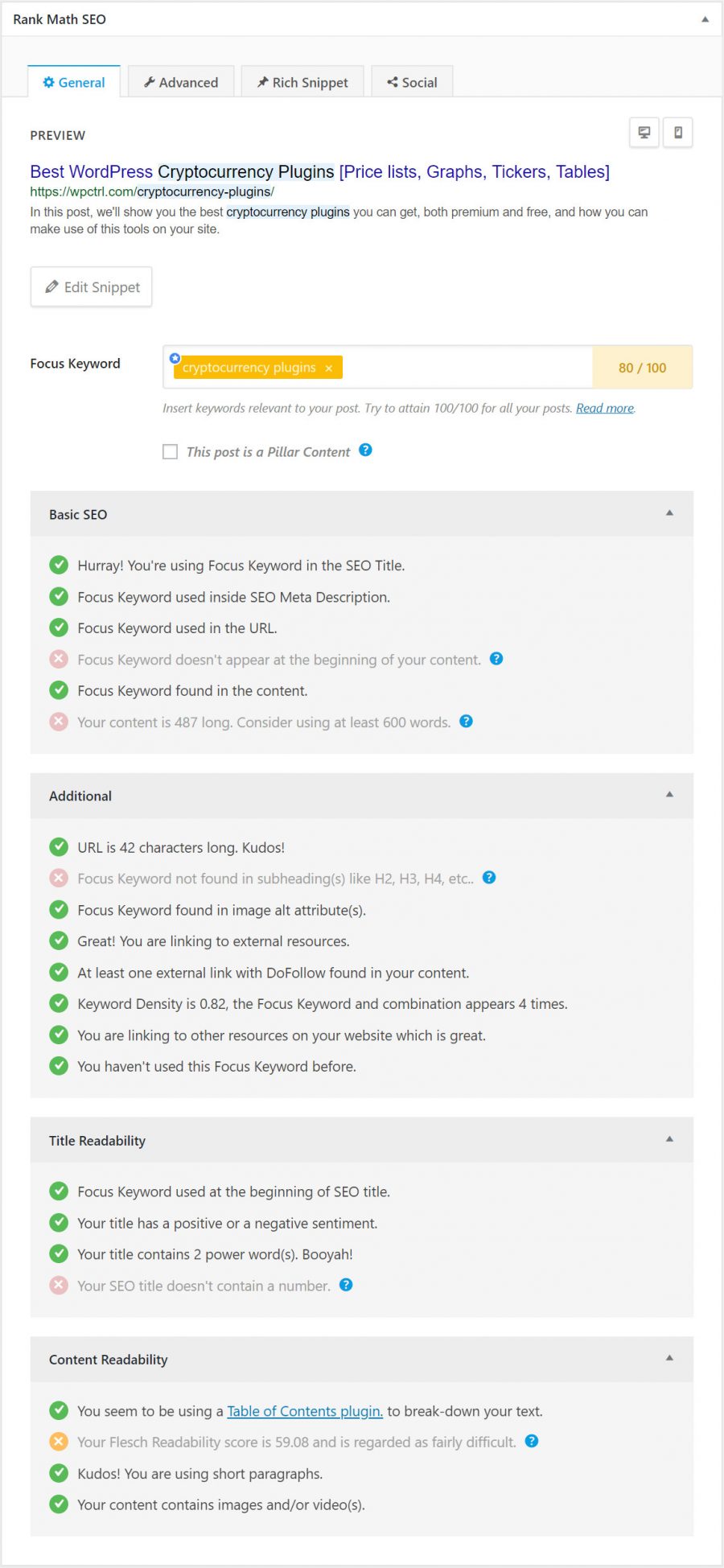Viewport: 724px width, 1568px height.
Task: Collapse the Additional section
Action: coord(669,795)
